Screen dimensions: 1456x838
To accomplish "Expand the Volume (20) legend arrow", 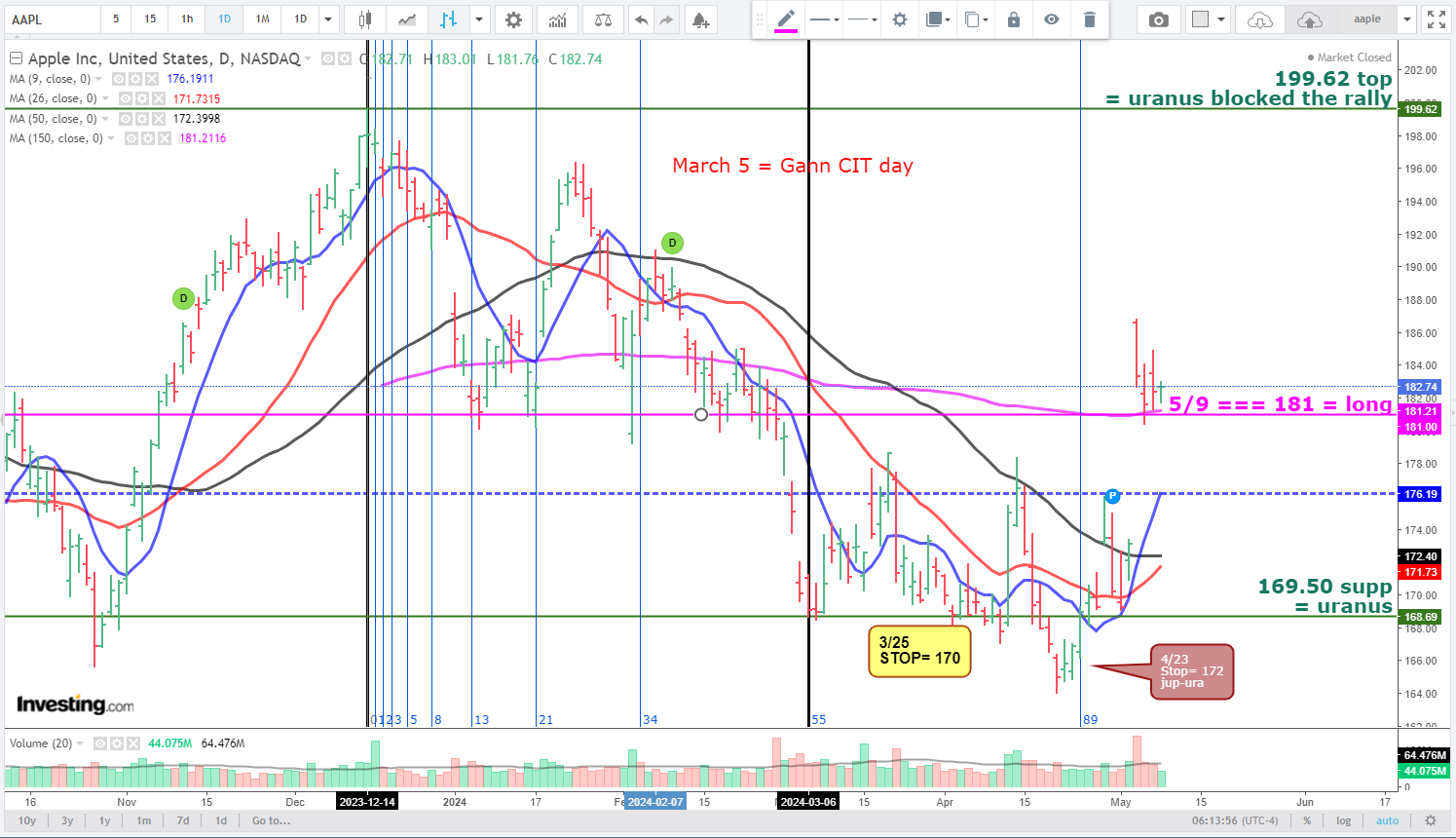I will tap(81, 743).
